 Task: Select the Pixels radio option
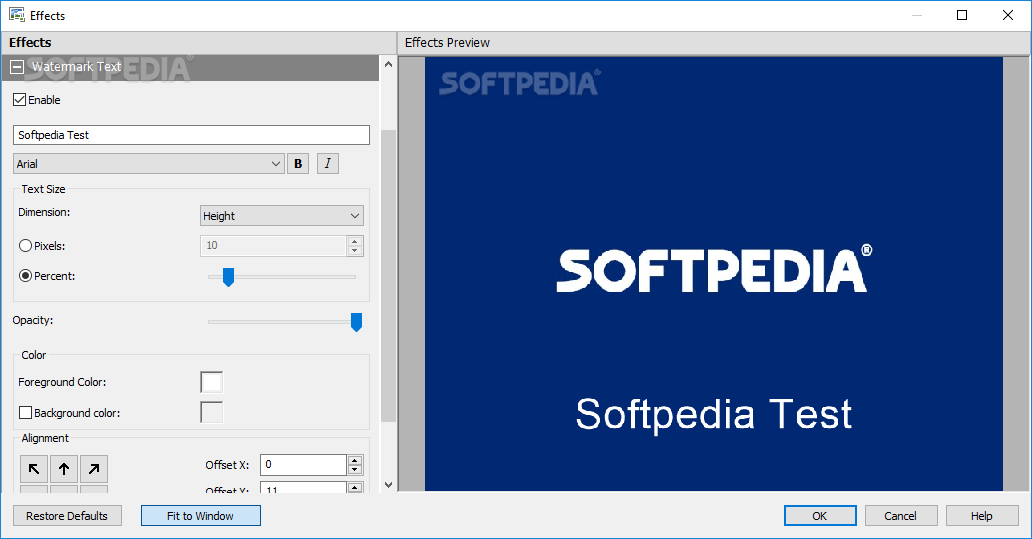pyautogui.click(x=26, y=245)
